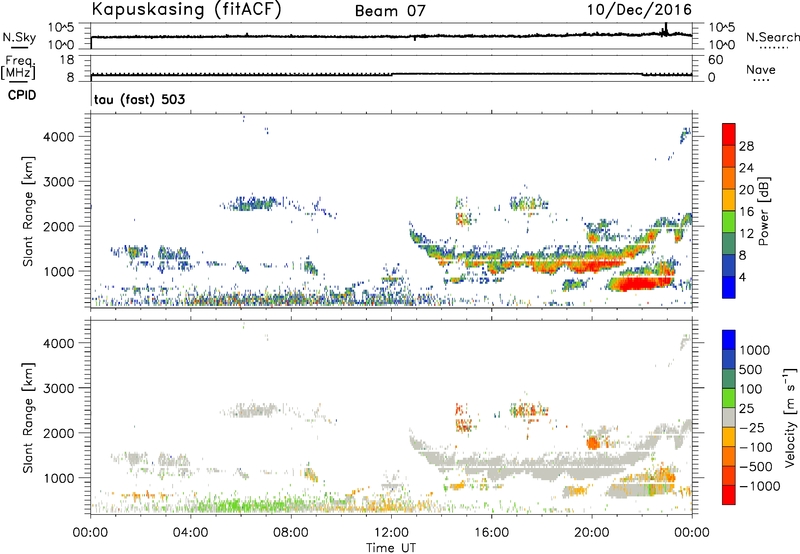The image size is (800, 554).
Task: Click the '20:00' time tick label
Action: pos(591,533)
